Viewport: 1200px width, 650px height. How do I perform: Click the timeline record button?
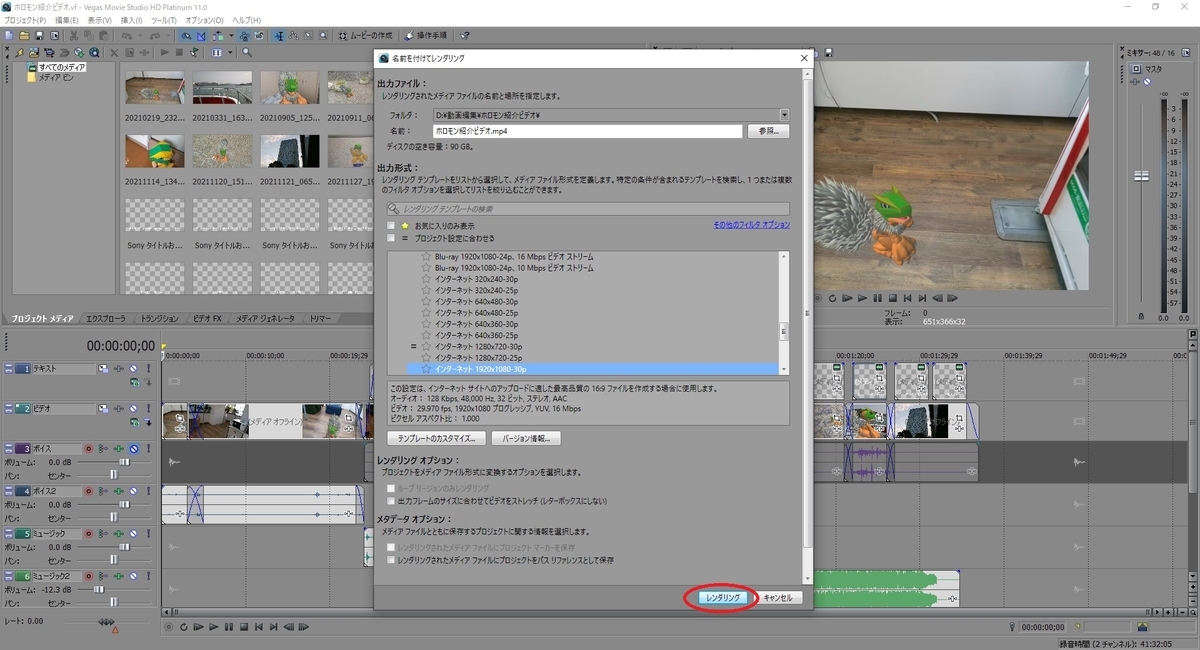pyautogui.click(x=168, y=627)
